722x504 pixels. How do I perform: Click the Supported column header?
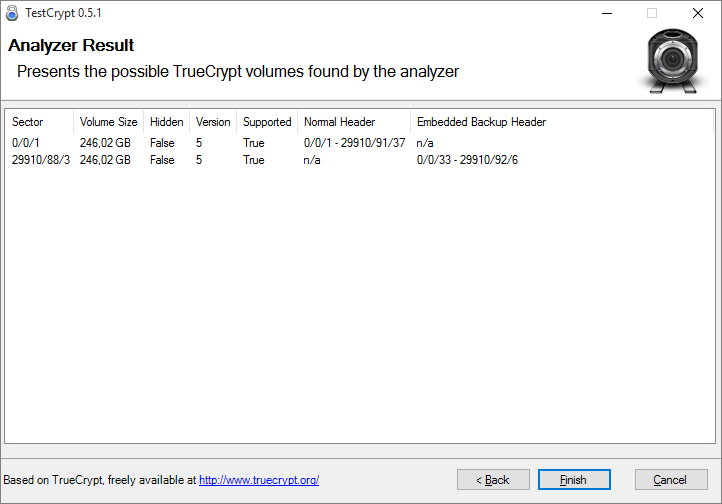(x=267, y=122)
